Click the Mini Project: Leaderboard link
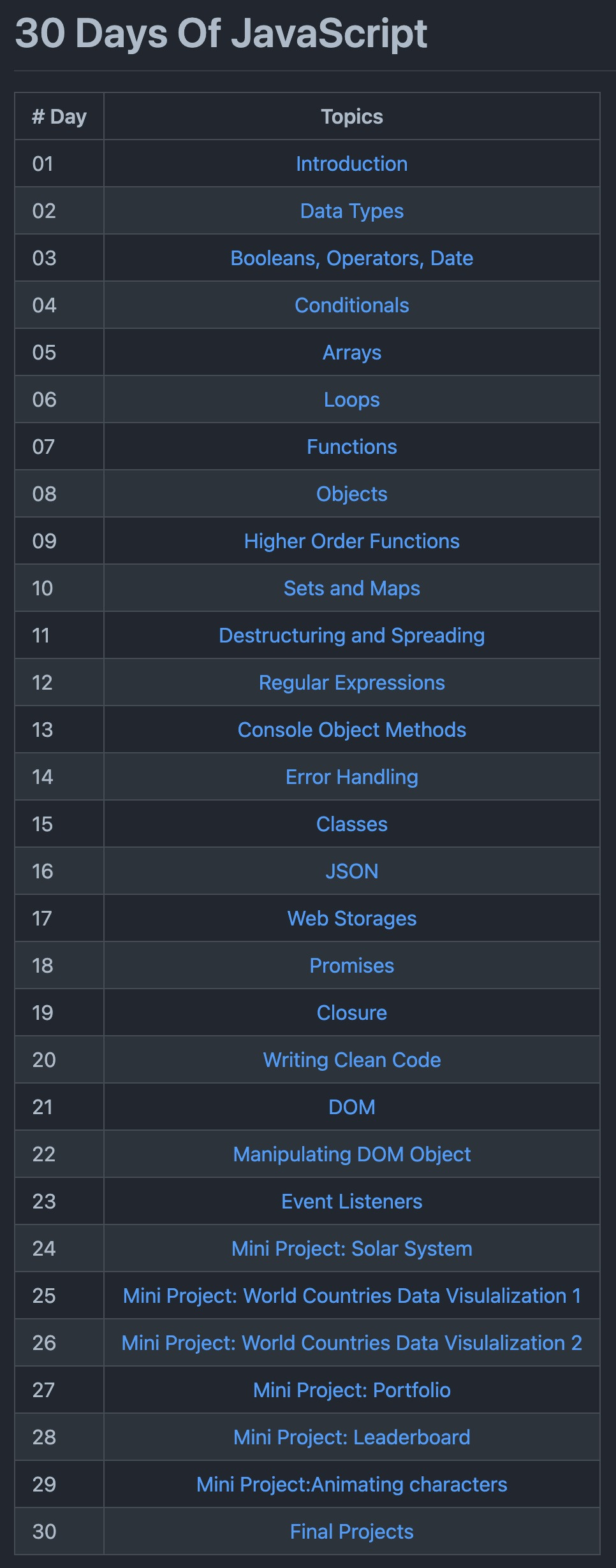 351,1437
